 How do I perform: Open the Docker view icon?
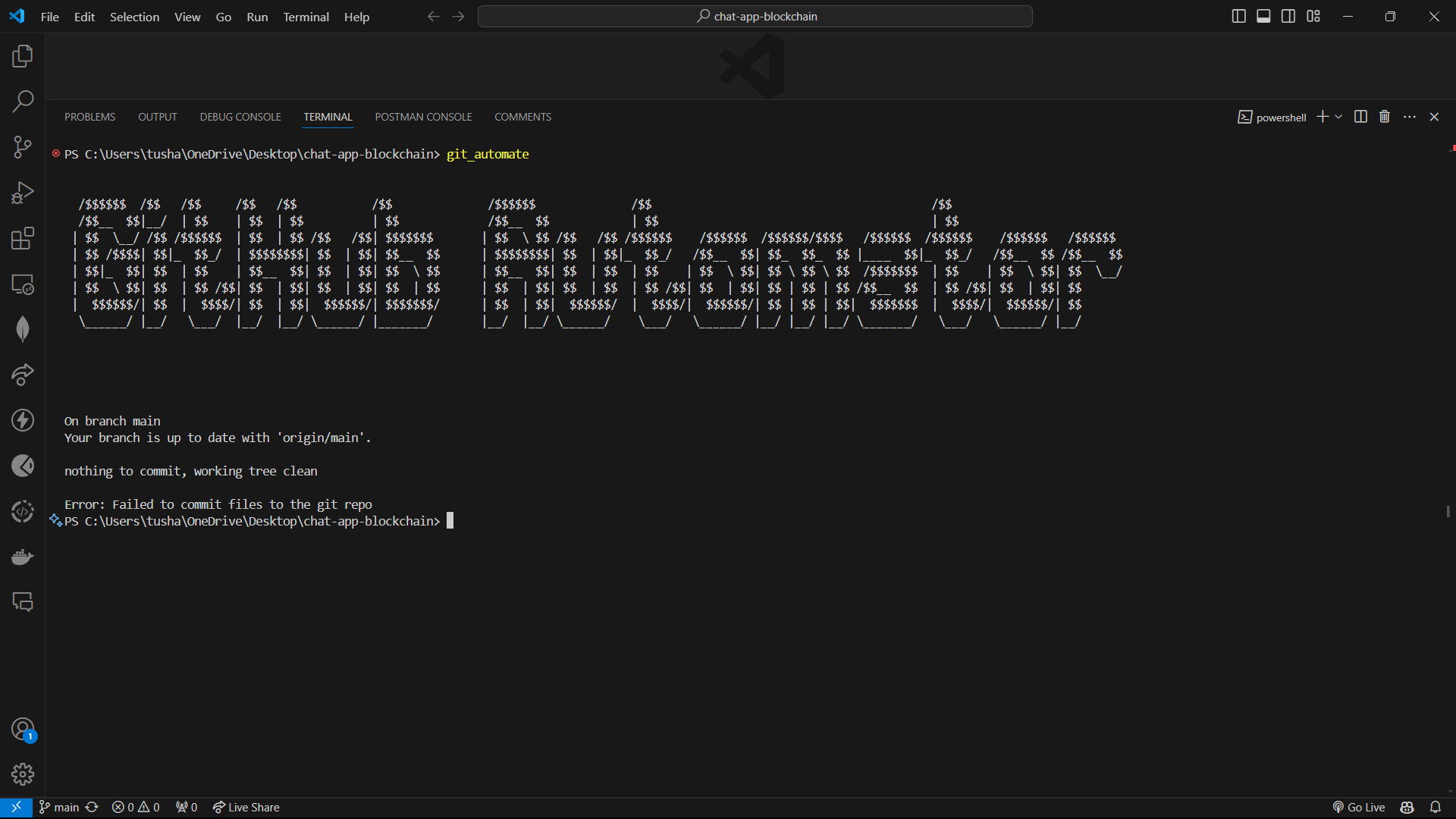click(x=23, y=557)
